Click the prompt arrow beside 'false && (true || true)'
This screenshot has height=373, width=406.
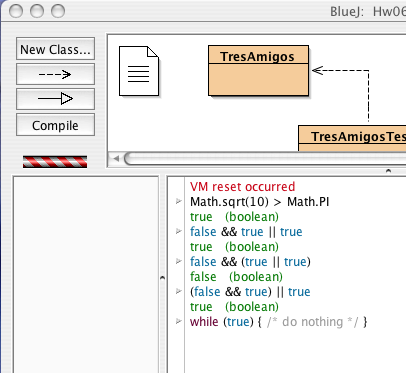click(179, 261)
